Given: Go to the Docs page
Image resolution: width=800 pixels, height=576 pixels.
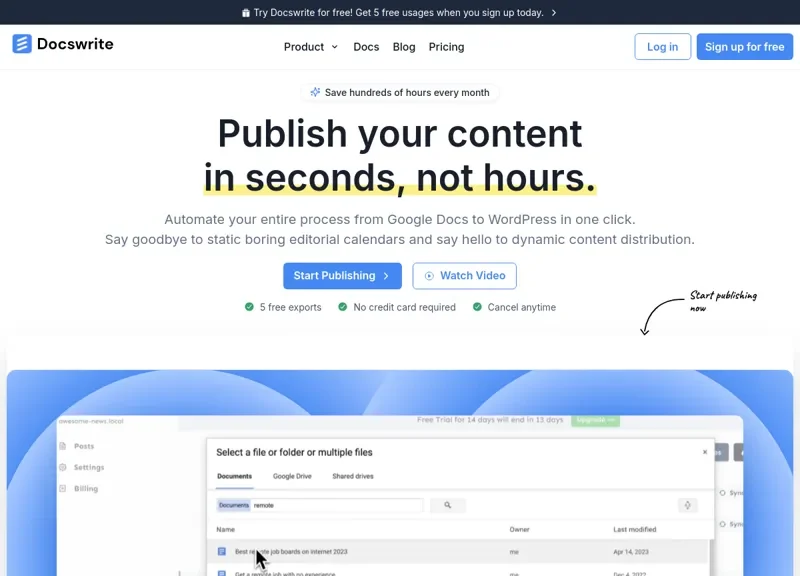Looking at the screenshot, I should tap(366, 47).
